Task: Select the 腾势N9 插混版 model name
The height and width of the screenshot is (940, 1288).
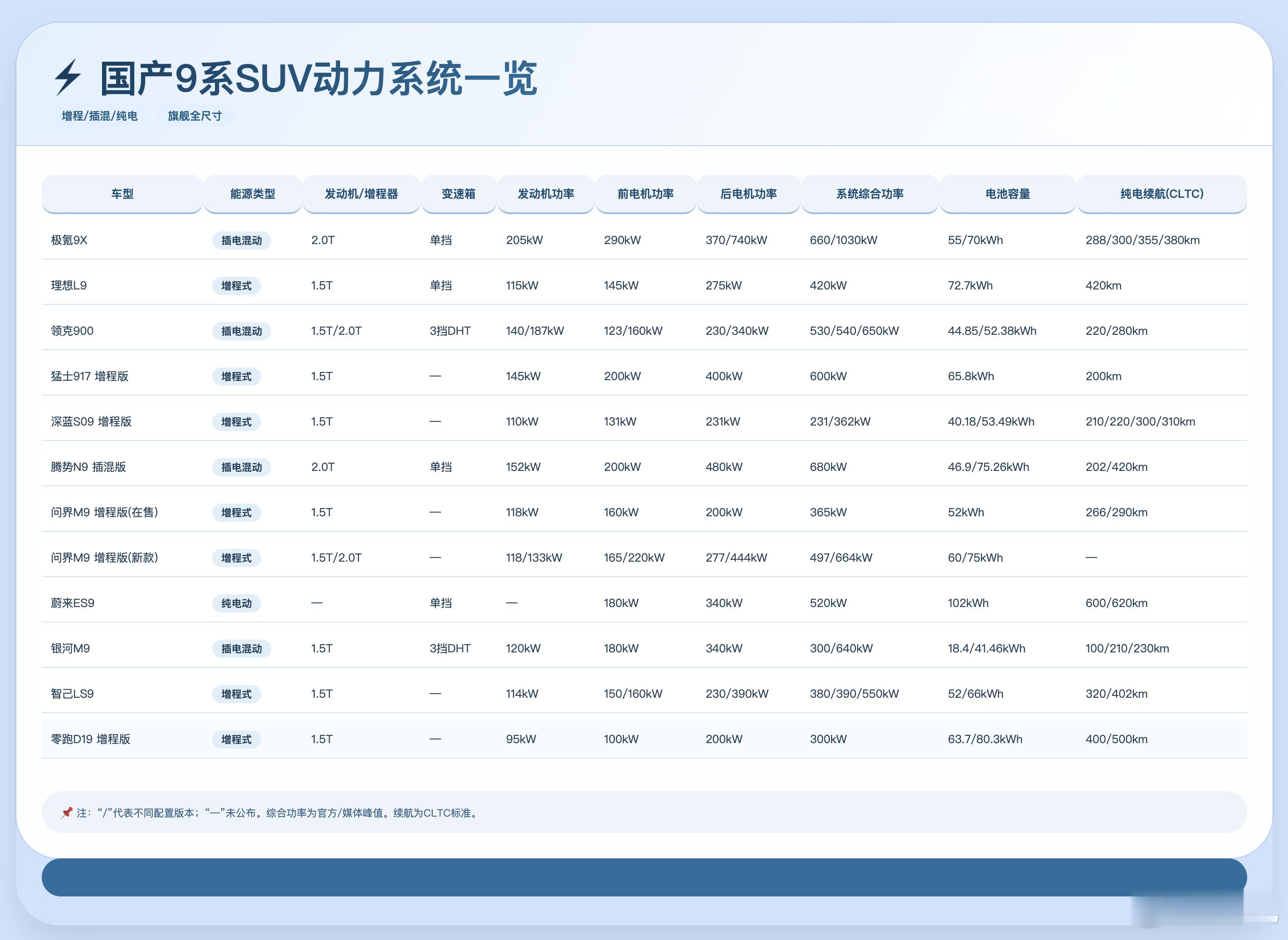Action: [88, 467]
